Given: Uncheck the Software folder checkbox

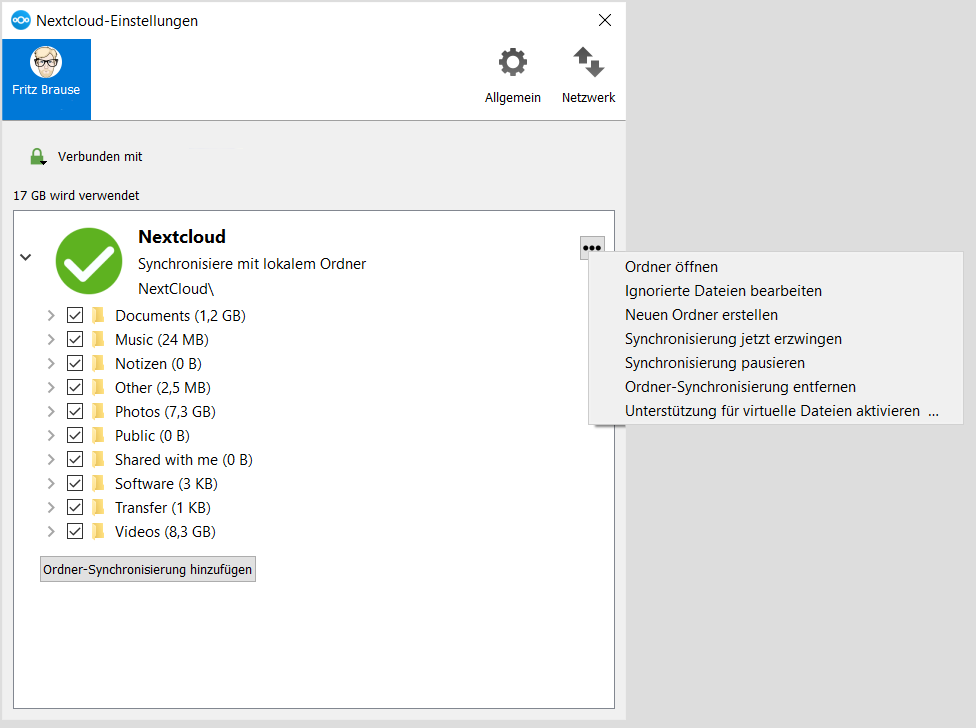Looking at the screenshot, I should pyautogui.click(x=75, y=483).
